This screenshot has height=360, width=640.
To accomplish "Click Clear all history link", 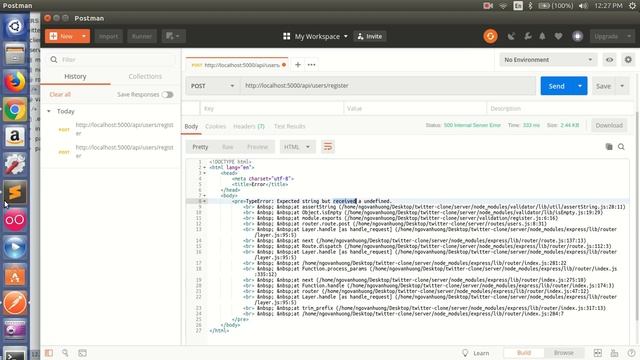I will coord(60,94).
